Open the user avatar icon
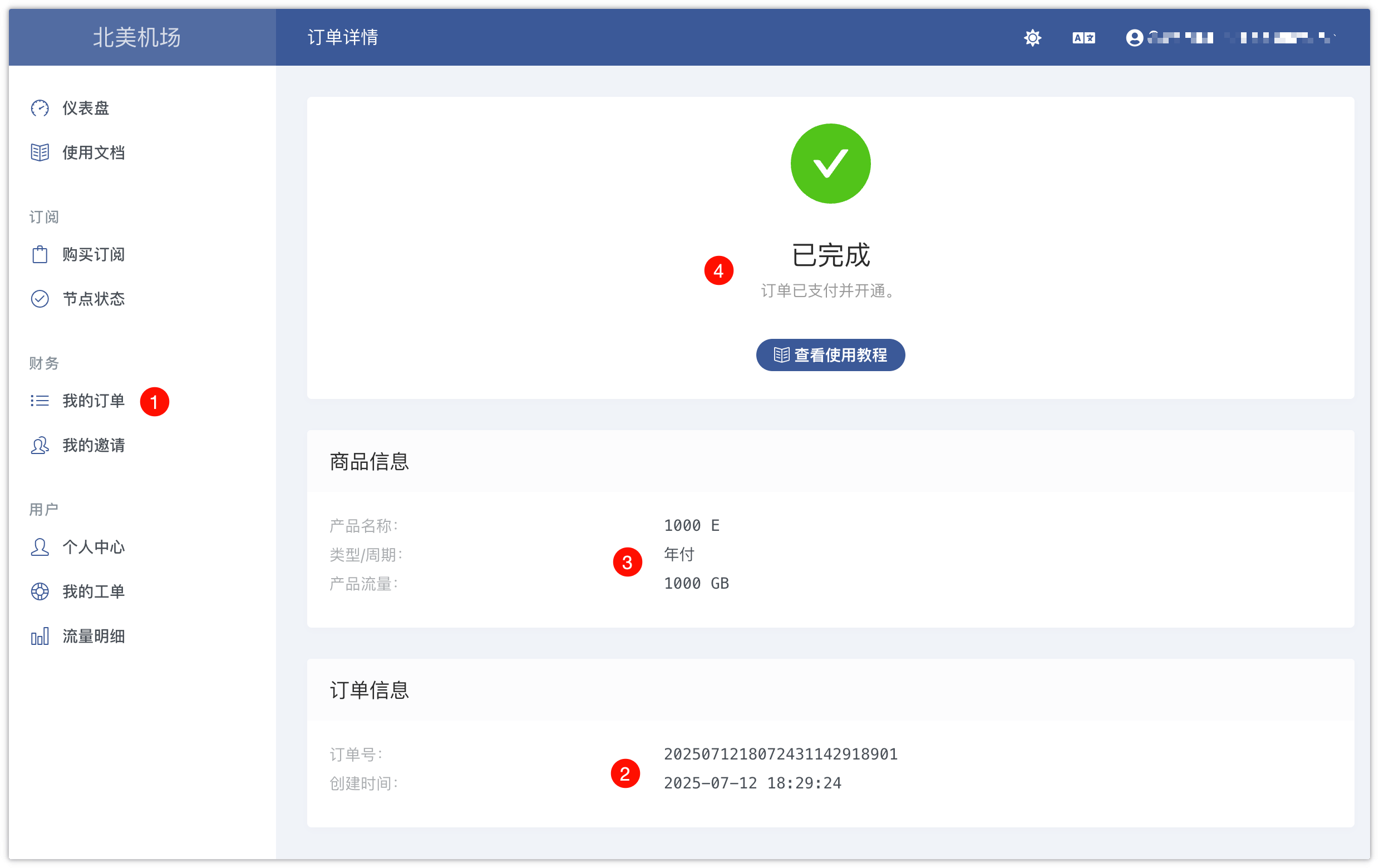The height and width of the screenshot is (868, 1379). pyautogui.click(x=1136, y=38)
